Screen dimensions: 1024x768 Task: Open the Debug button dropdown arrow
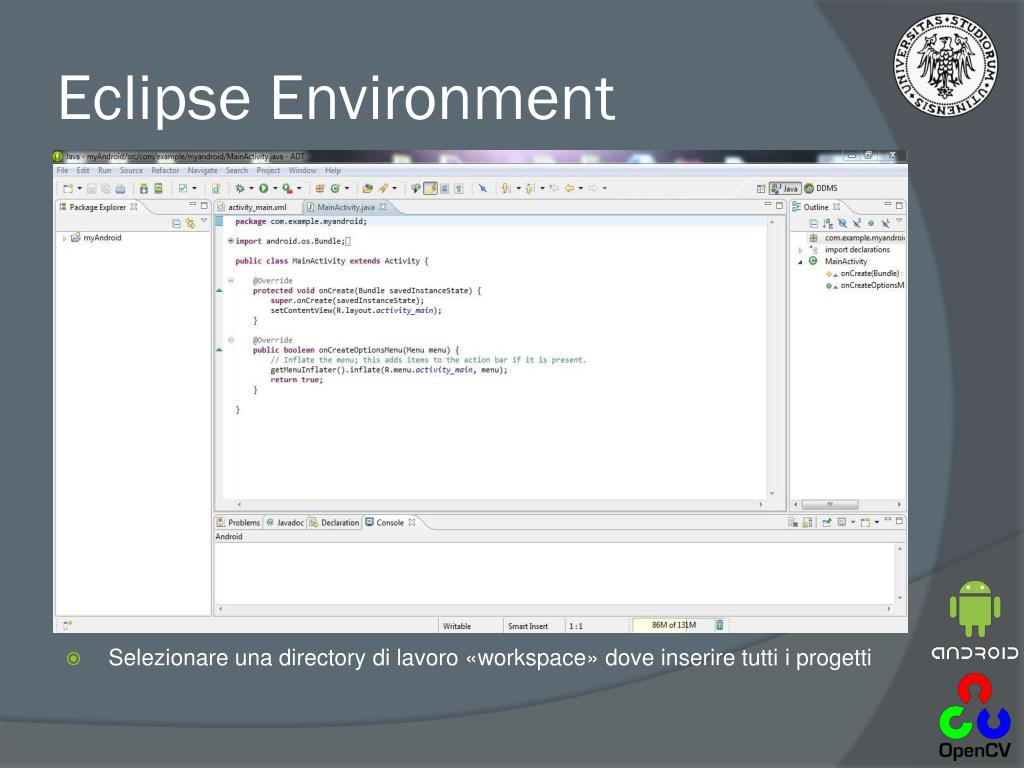tap(251, 189)
